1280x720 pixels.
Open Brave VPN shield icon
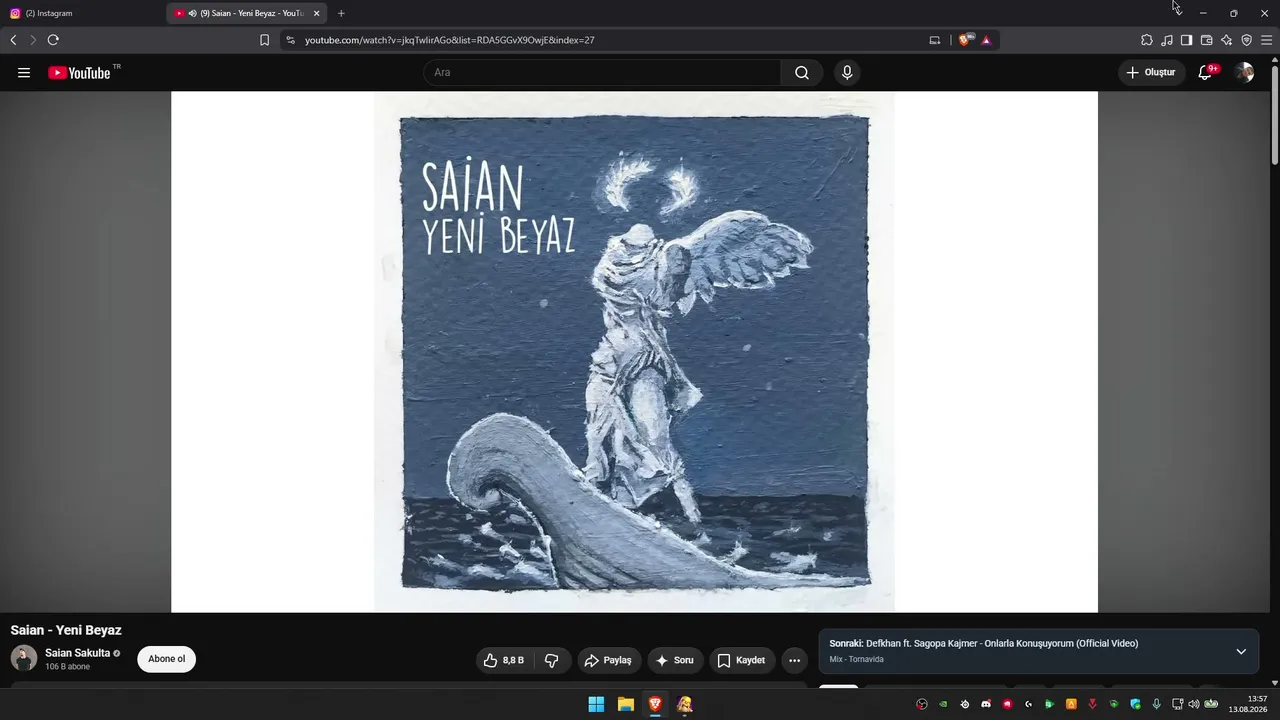pos(1246,40)
